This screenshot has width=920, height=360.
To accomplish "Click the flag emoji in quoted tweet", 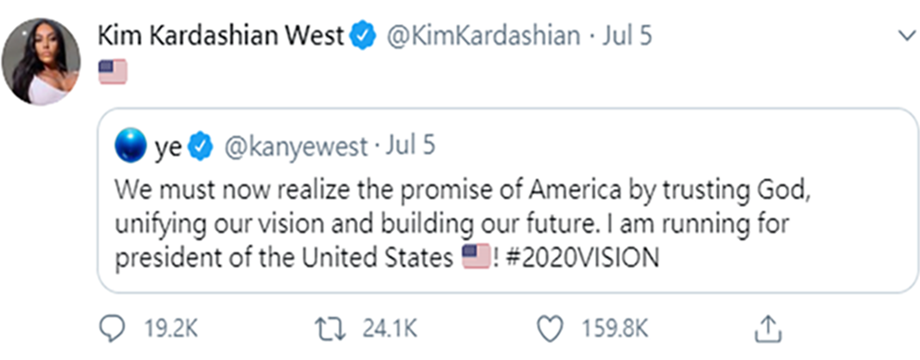I will [476, 257].
